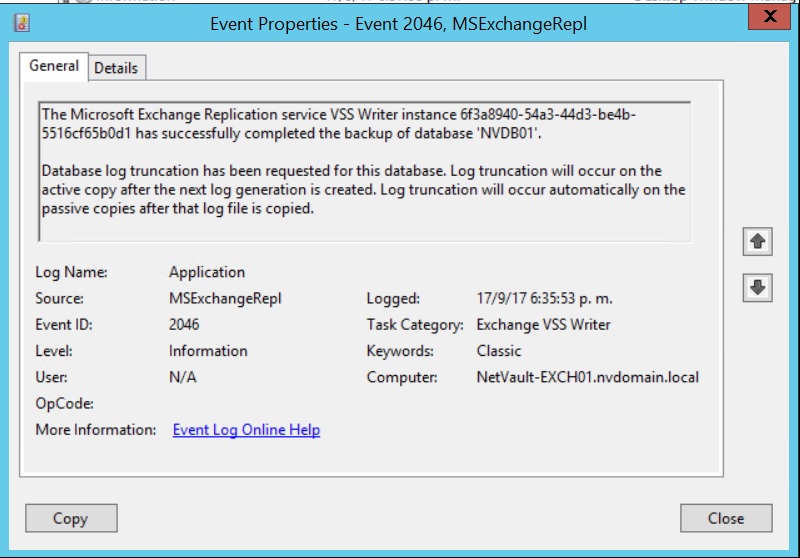Screen dimensions: 800x558
Task: Click the computer name NetVault-EXCH01.nvdomain.local
Action: pos(588,377)
